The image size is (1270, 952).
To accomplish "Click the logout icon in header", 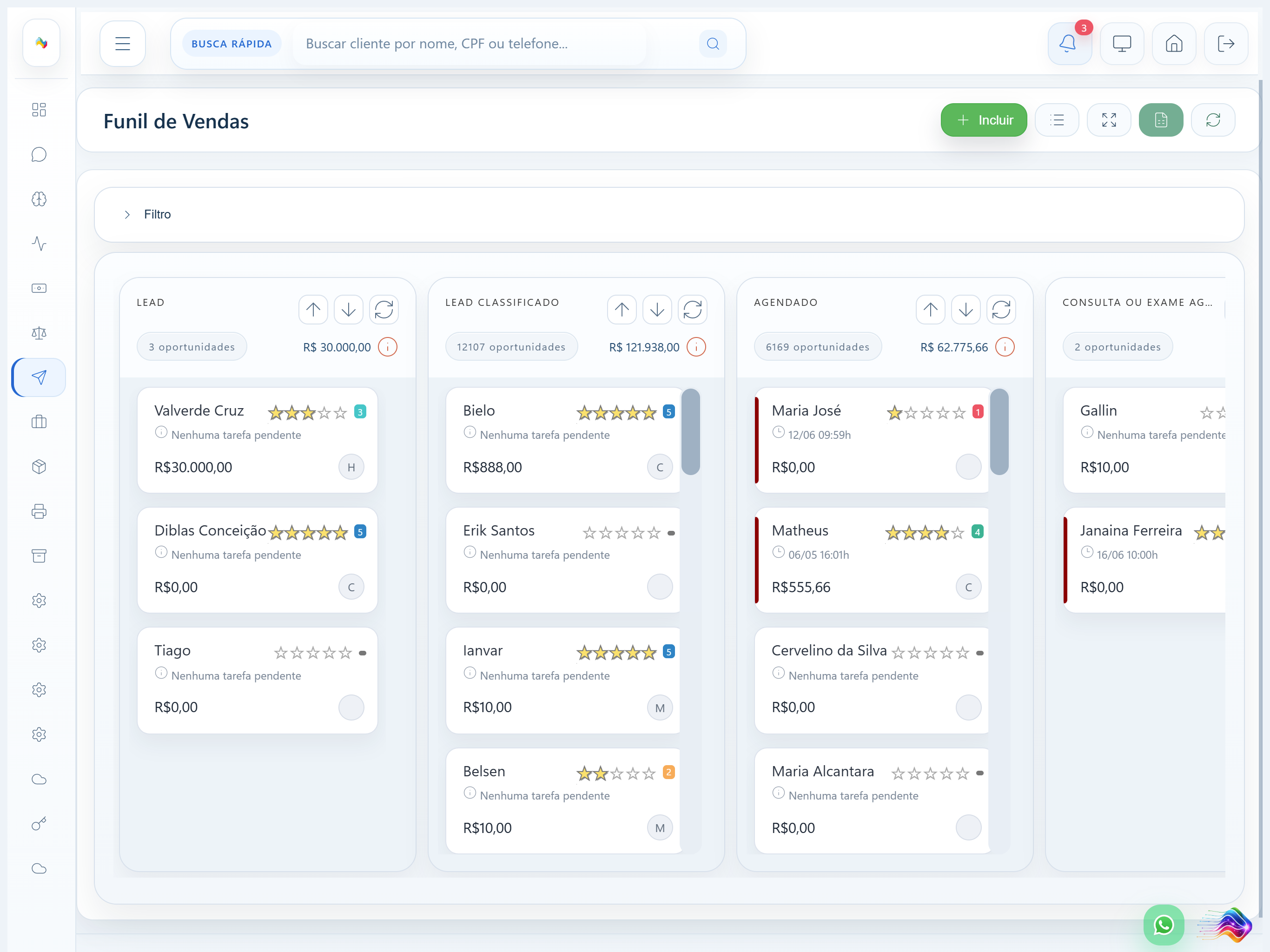I will coord(1226,44).
